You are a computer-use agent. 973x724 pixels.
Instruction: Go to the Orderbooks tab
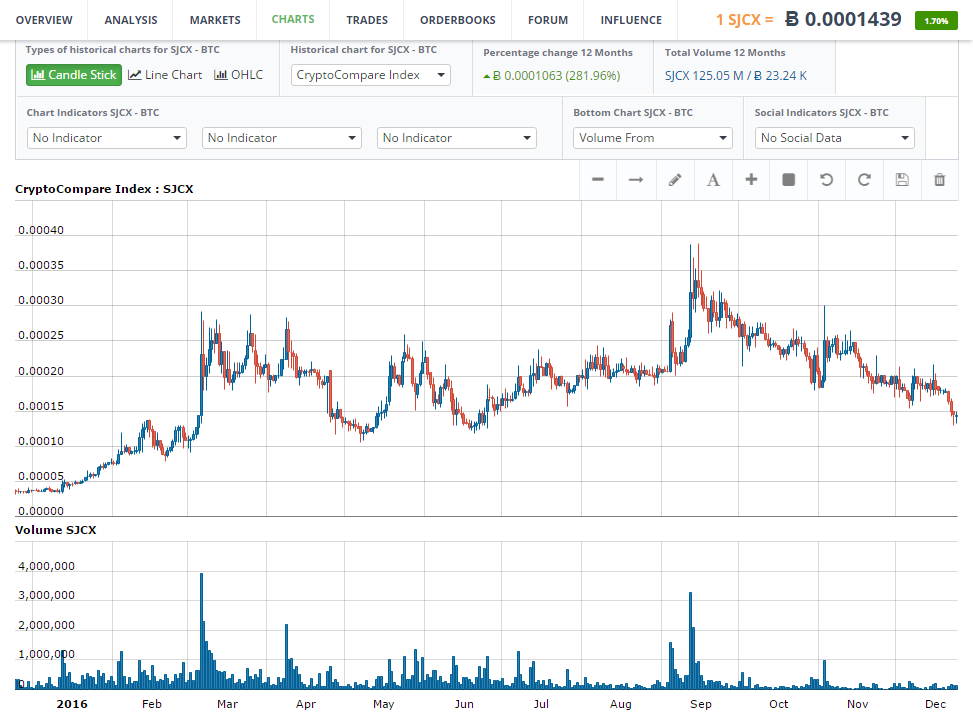457,20
